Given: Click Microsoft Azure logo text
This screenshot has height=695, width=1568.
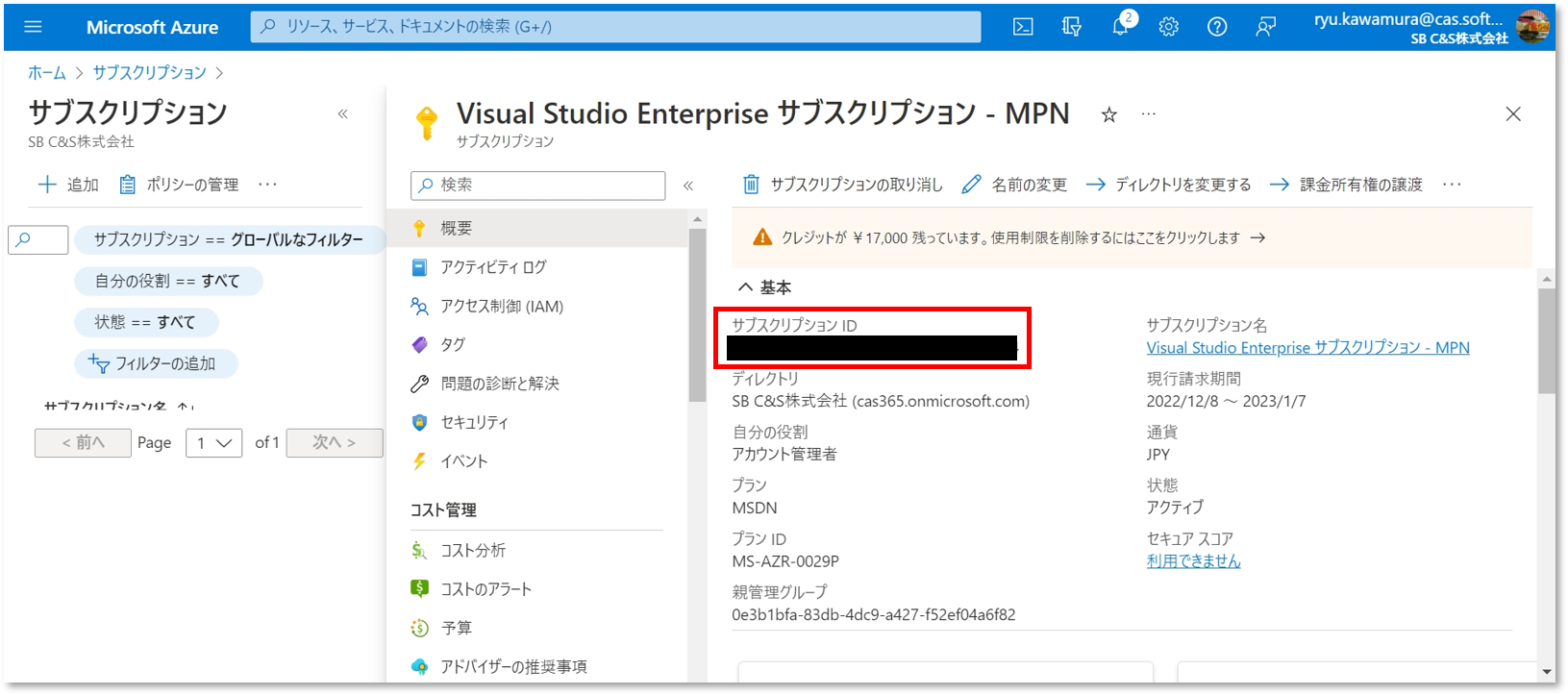Looking at the screenshot, I should [x=152, y=28].
